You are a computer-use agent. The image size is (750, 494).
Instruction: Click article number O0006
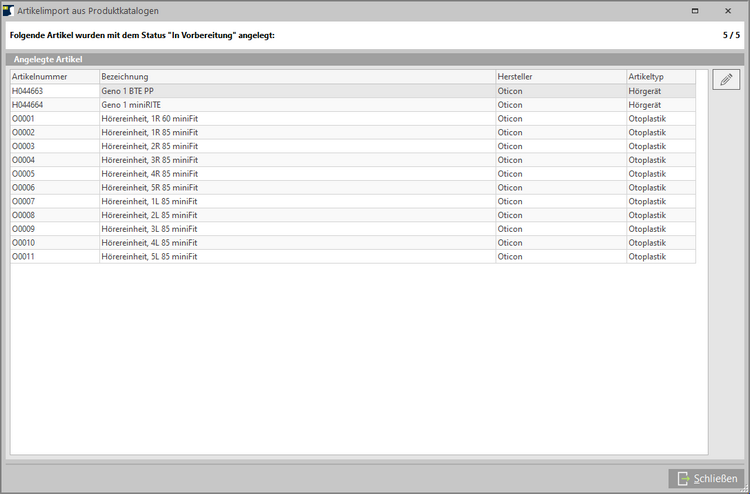[23, 188]
